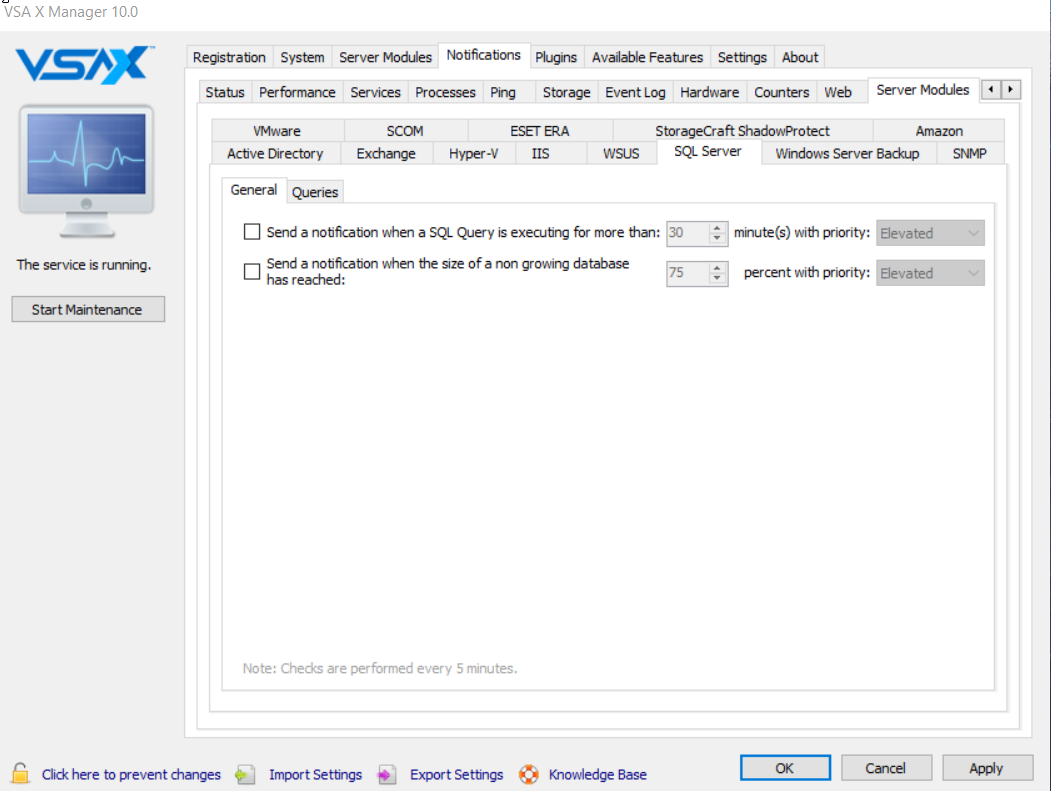The image size is (1051, 791).
Task: Select the Storage tab
Action: [x=566, y=92]
